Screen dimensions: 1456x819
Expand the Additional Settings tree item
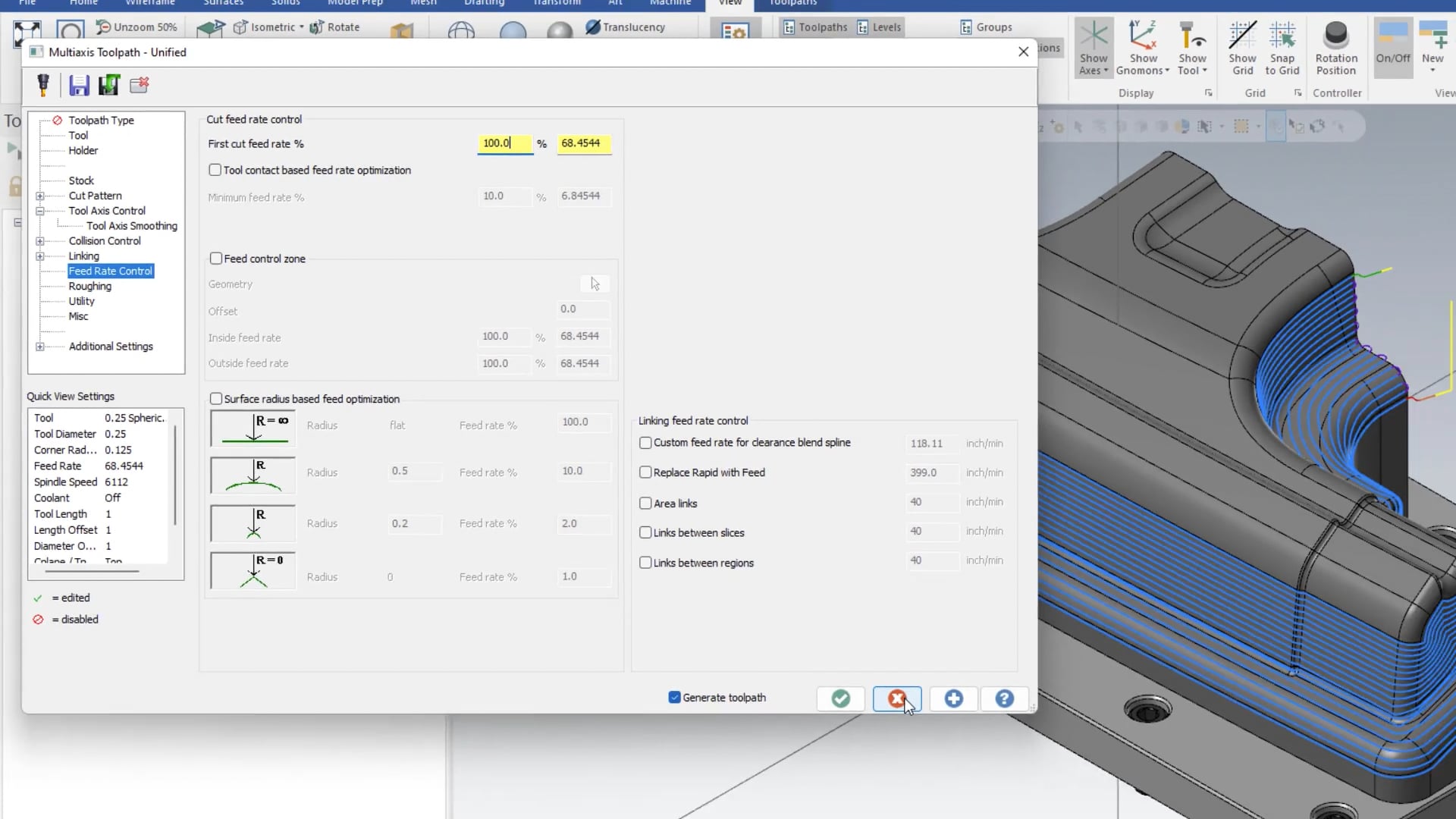(40, 346)
